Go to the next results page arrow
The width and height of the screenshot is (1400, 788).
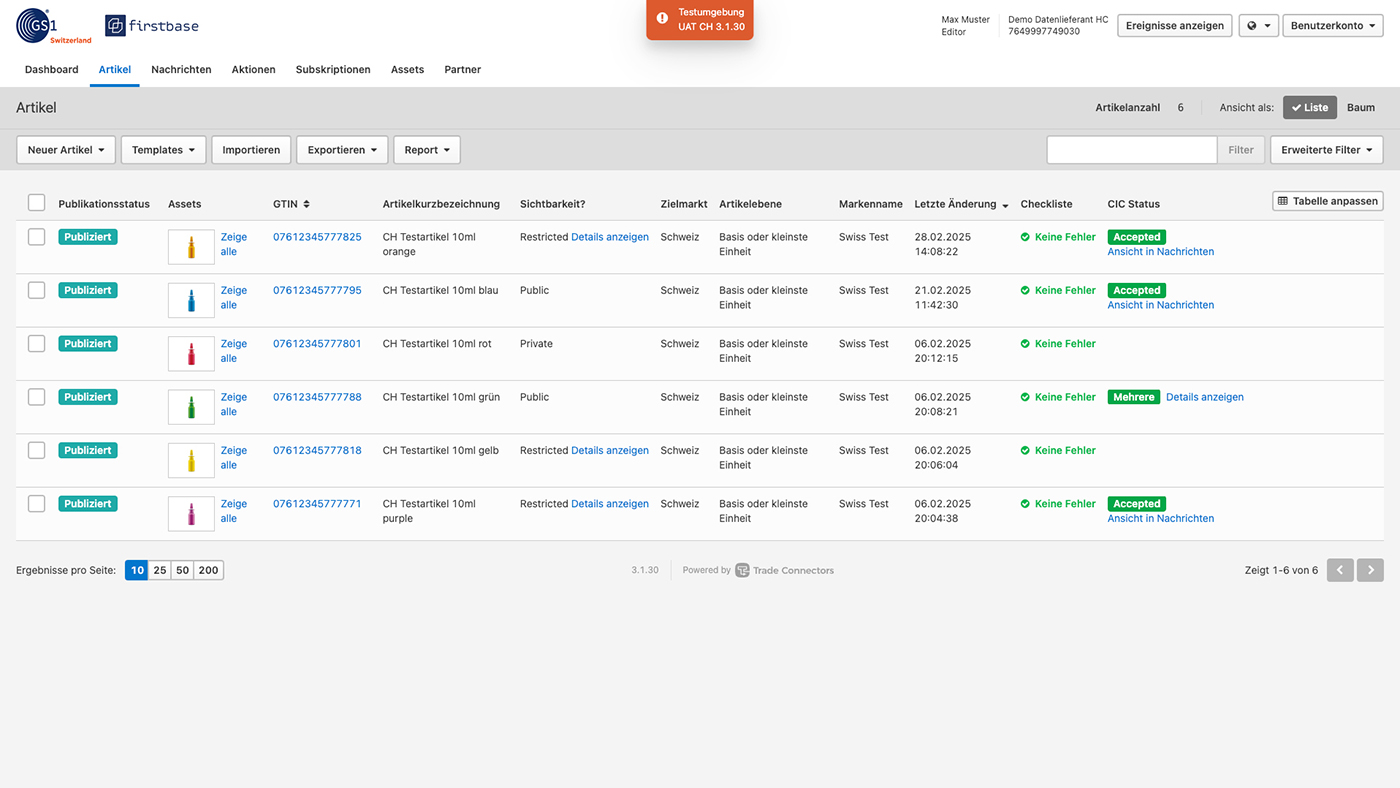pos(1371,570)
